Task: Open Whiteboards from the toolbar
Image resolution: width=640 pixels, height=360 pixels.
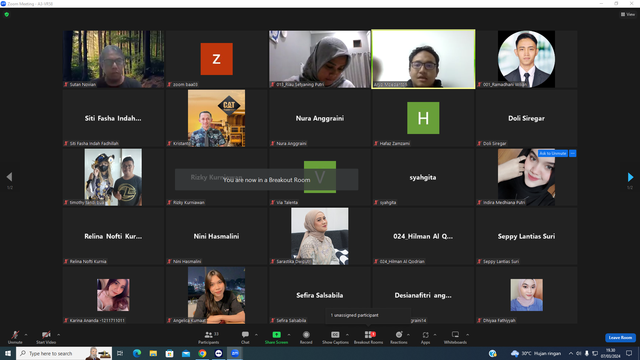Action: coord(455,337)
